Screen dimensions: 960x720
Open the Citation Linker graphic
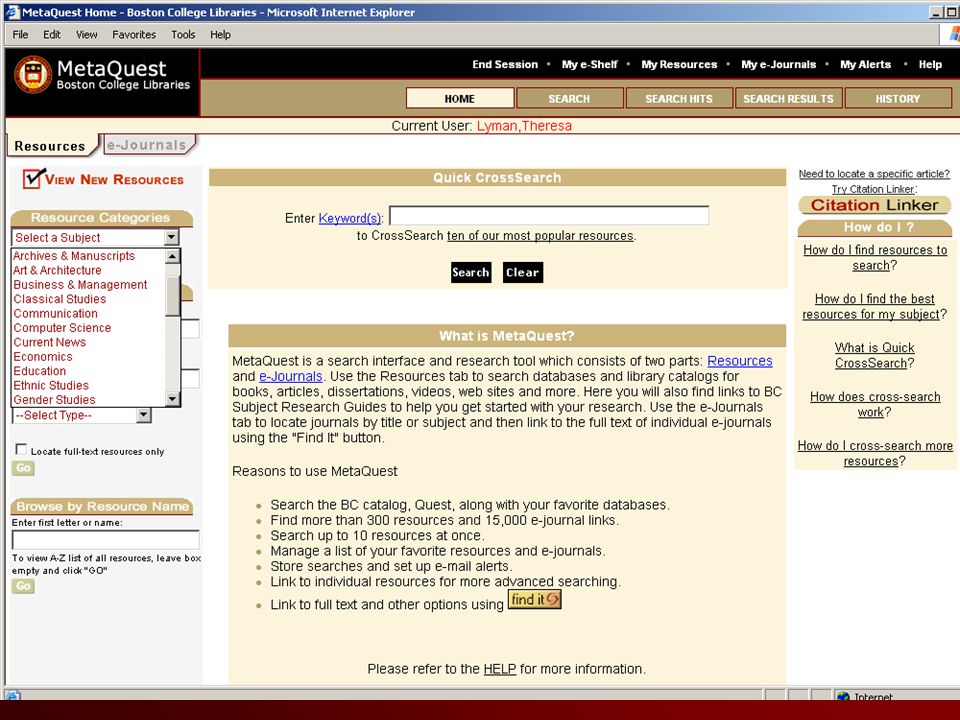(874, 205)
